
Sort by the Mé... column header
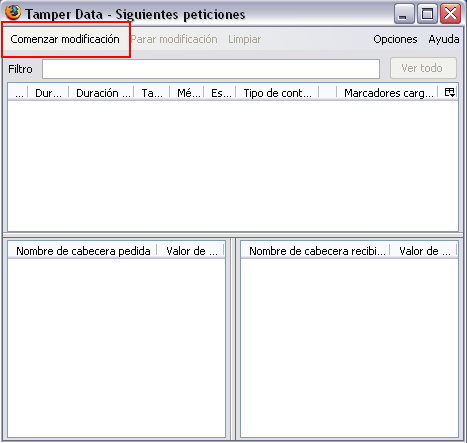pos(187,93)
